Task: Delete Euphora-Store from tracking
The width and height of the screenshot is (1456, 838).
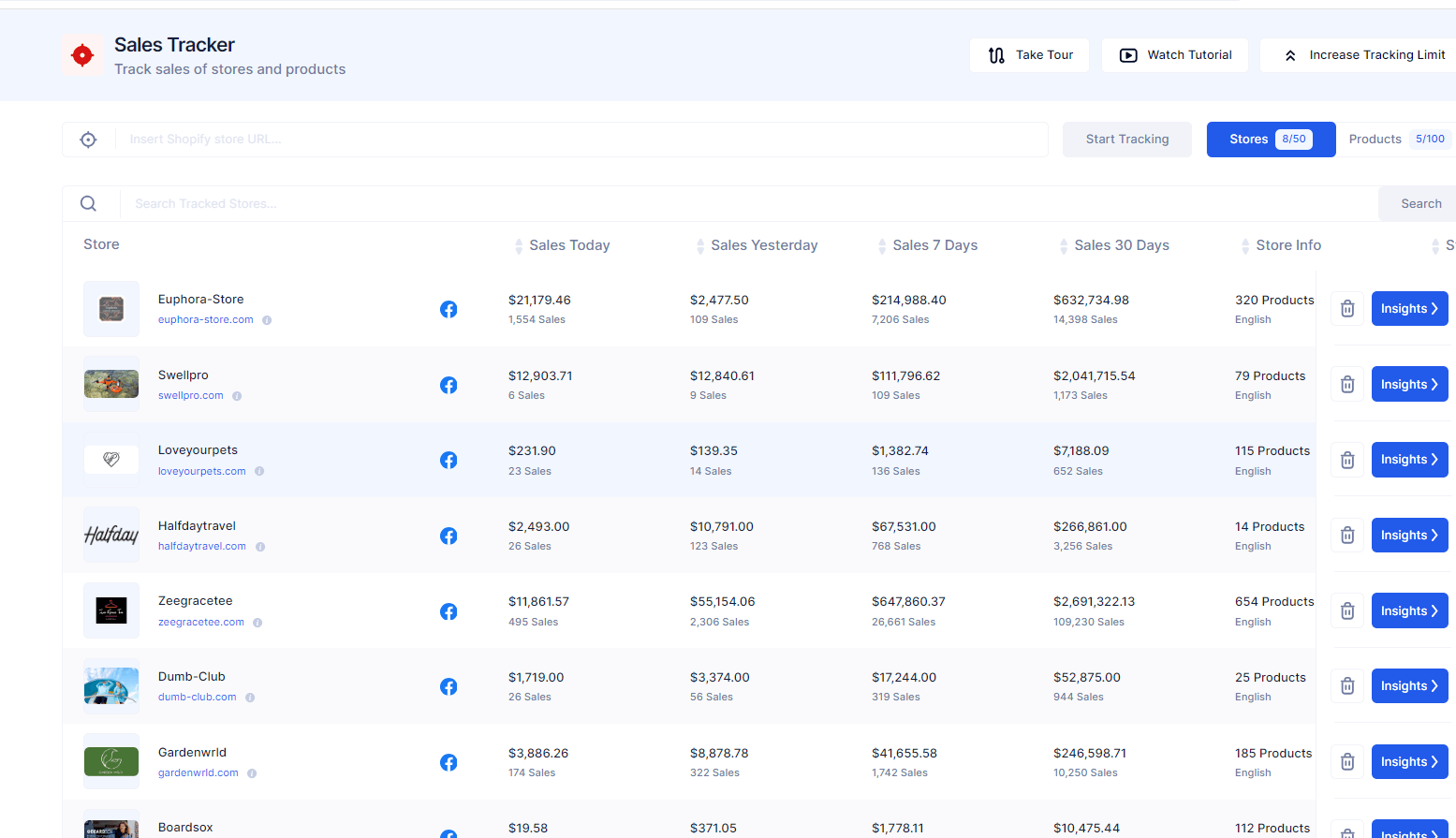Action: (x=1347, y=309)
